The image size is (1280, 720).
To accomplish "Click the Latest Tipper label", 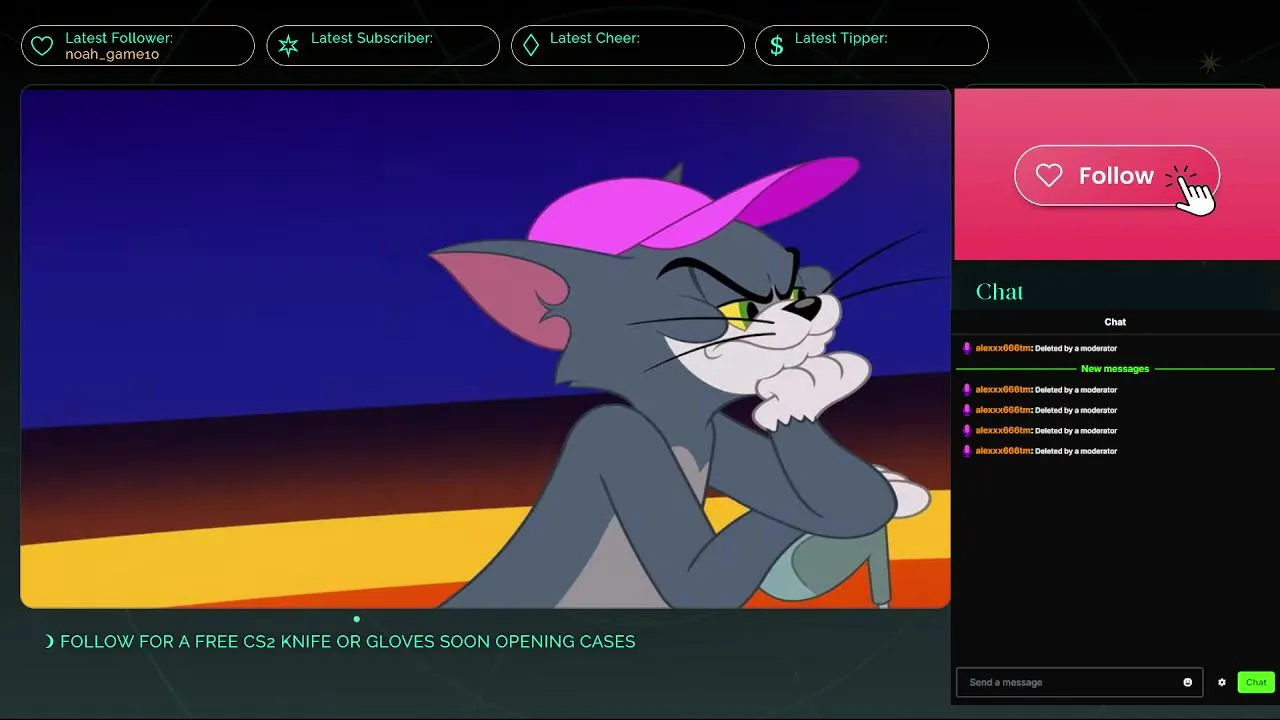I will click(841, 38).
